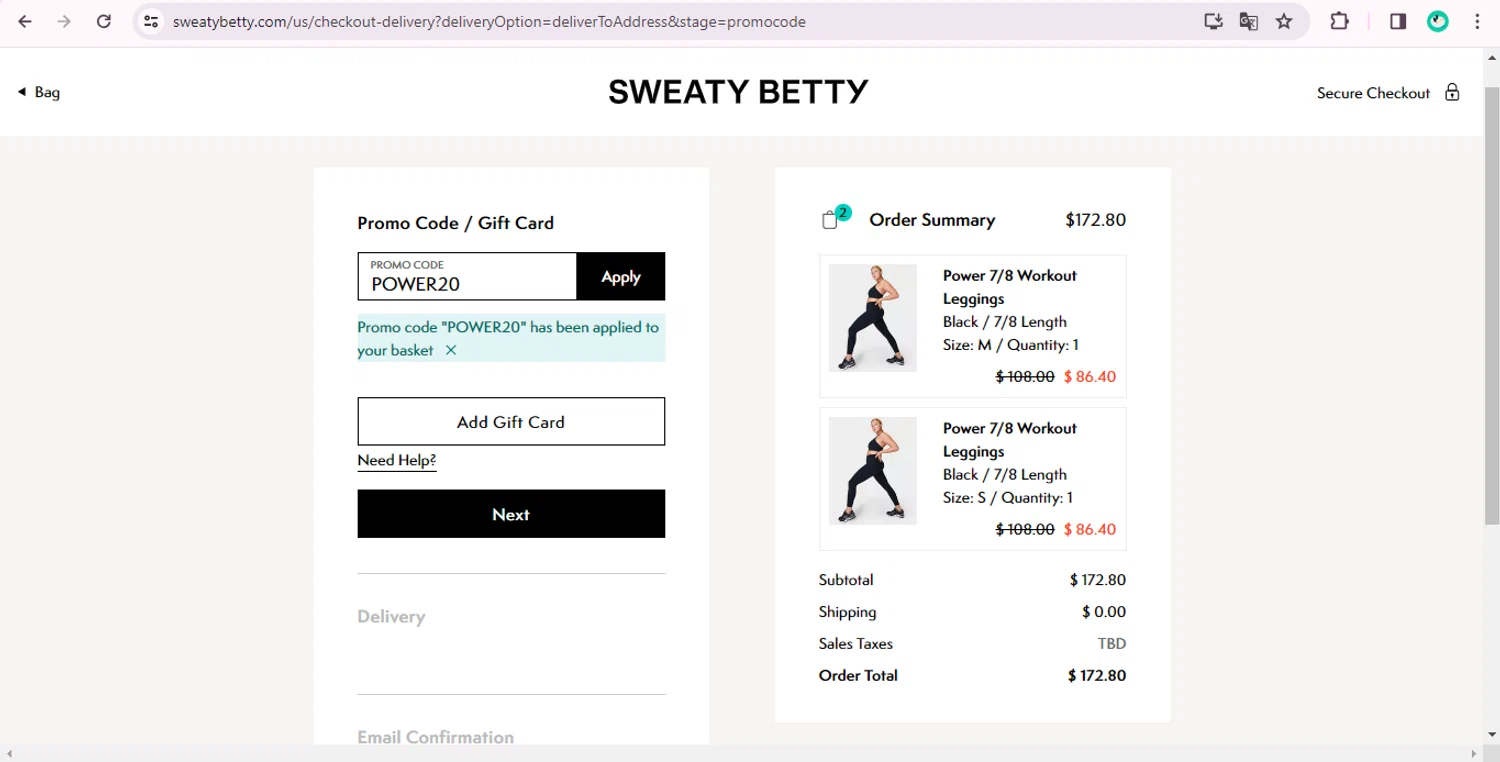Click the secure checkout padlock icon
1500x762 pixels.
(x=1452, y=92)
